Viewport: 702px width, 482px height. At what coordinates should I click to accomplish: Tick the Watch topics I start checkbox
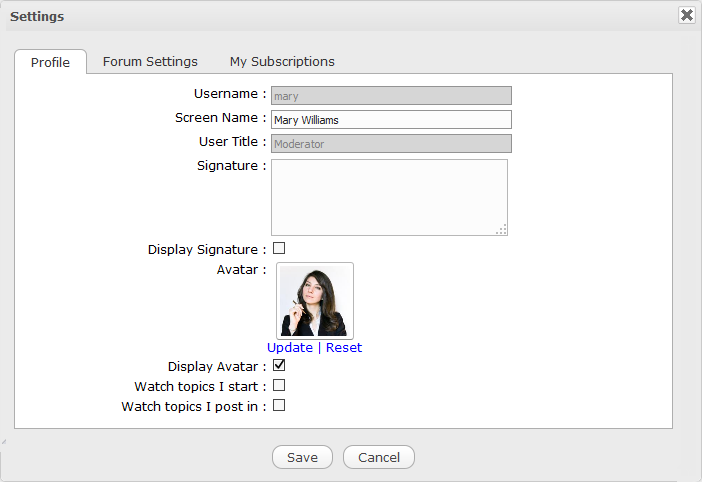pyautogui.click(x=279, y=385)
